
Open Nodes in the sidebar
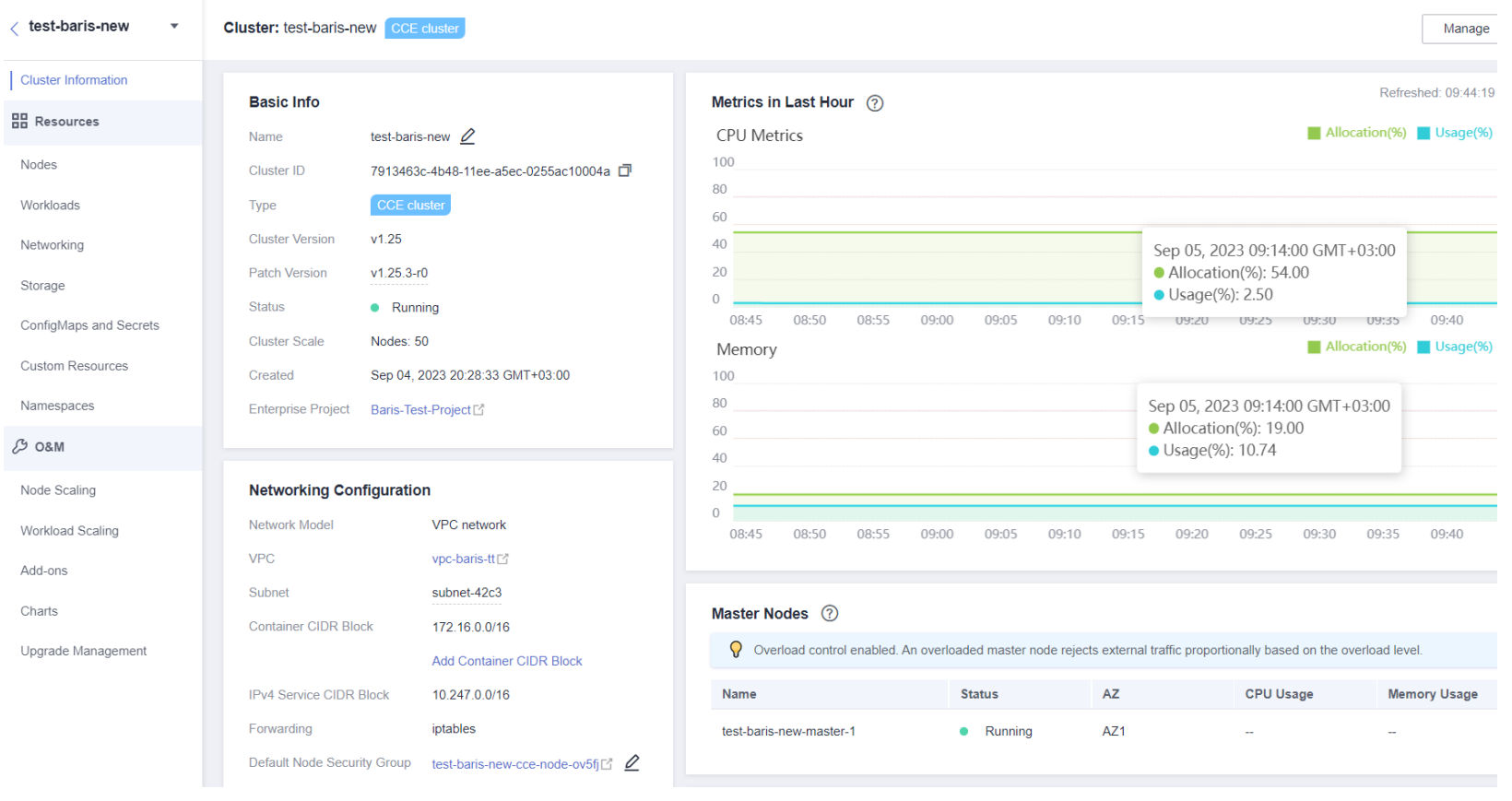(39, 165)
